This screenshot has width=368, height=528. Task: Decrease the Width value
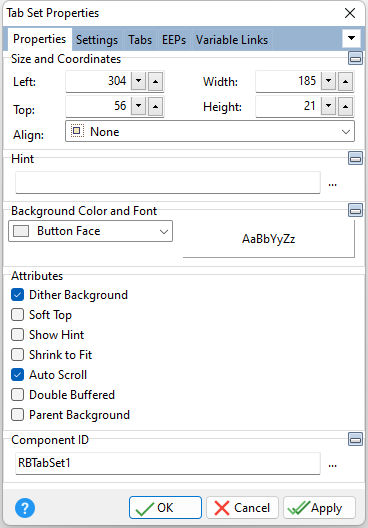[329, 81]
